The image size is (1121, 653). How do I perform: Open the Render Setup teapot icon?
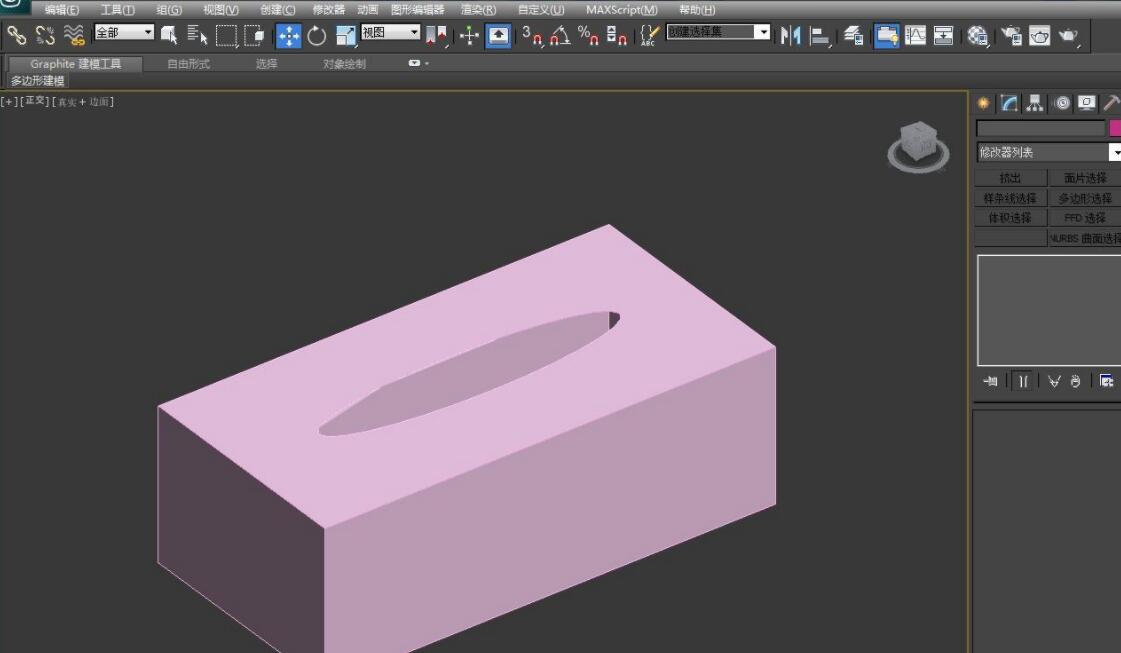(x=1011, y=36)
